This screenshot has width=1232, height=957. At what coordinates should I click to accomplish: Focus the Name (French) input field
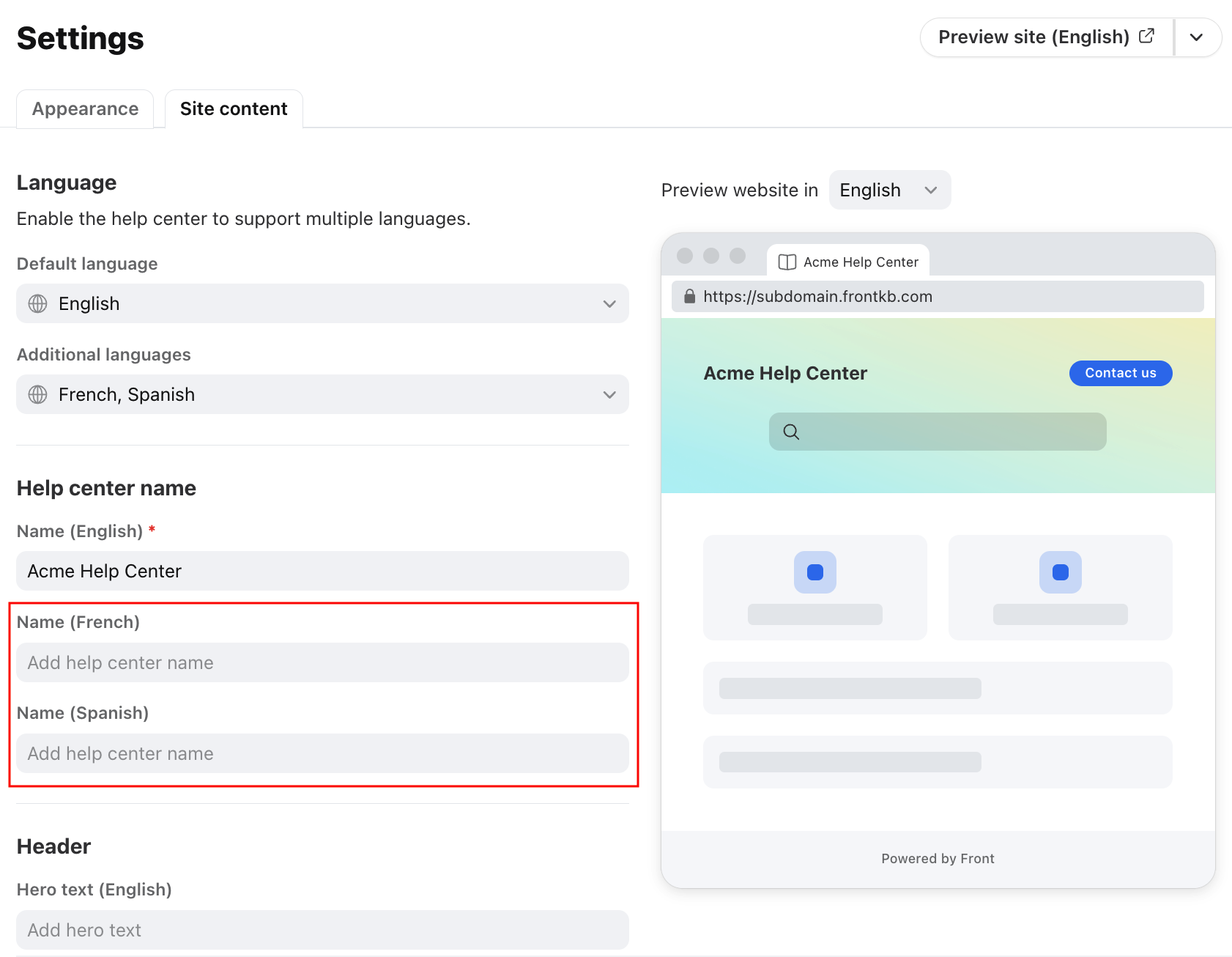(x=322, y=662)
